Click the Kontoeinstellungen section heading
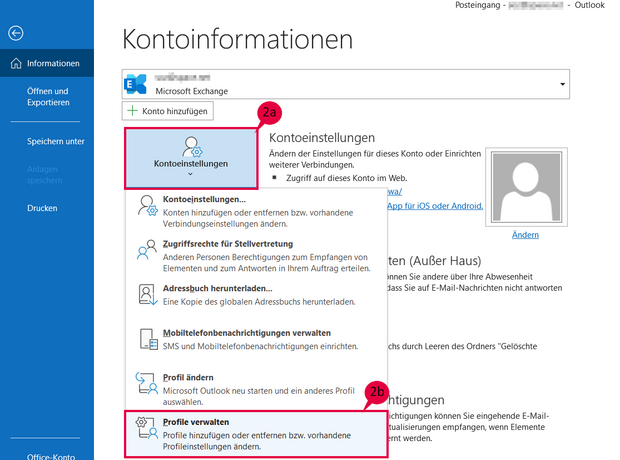The width and height of the screenshot is (620, 460). [x=322, y=138]
